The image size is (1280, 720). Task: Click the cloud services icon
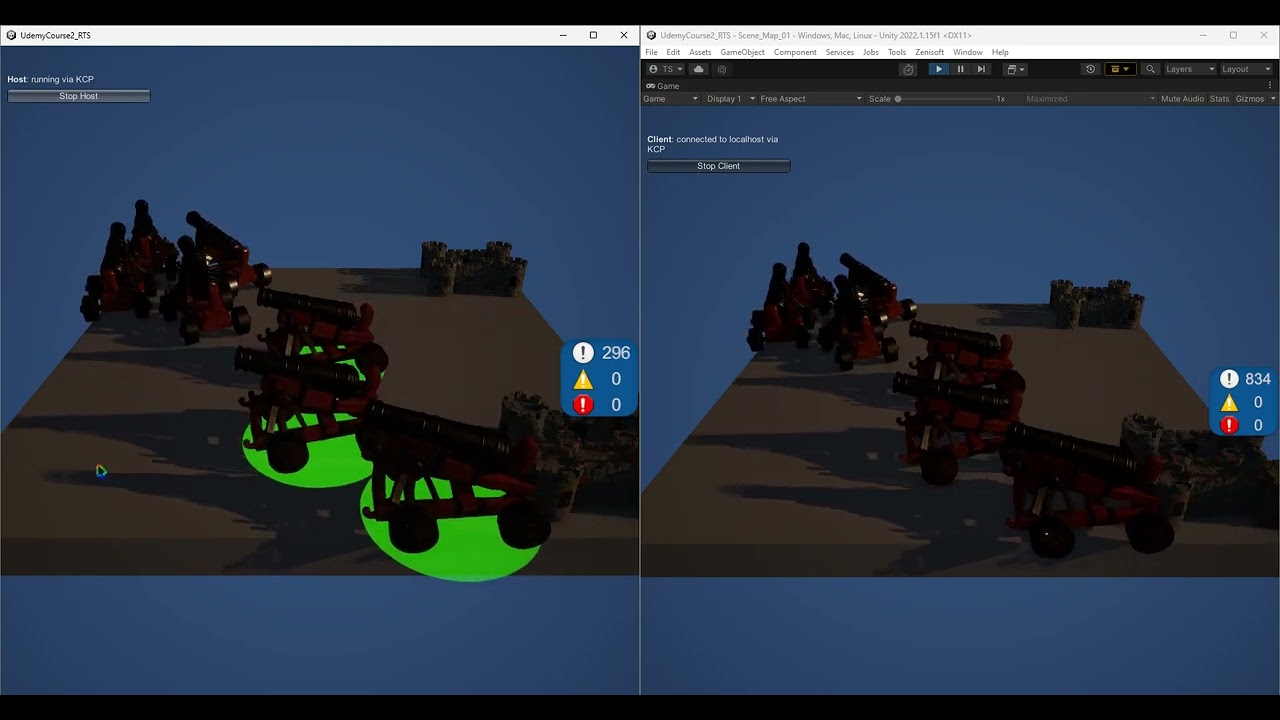coord(699,69)
